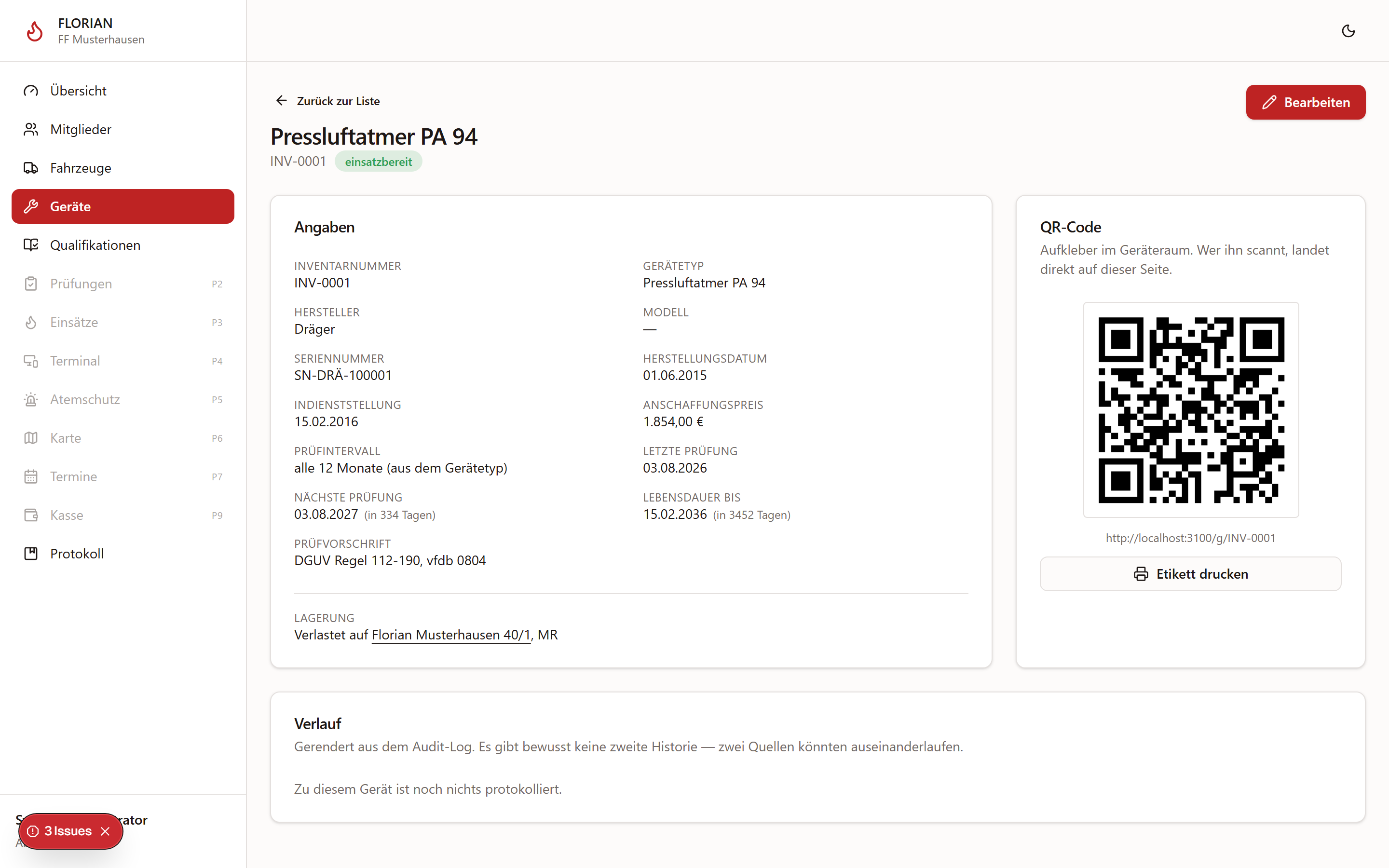Image resolution: width=1389 pixels, height=868 pixels.
Task: Toggle dark mode moon icon
Action: pos(1348,31)
